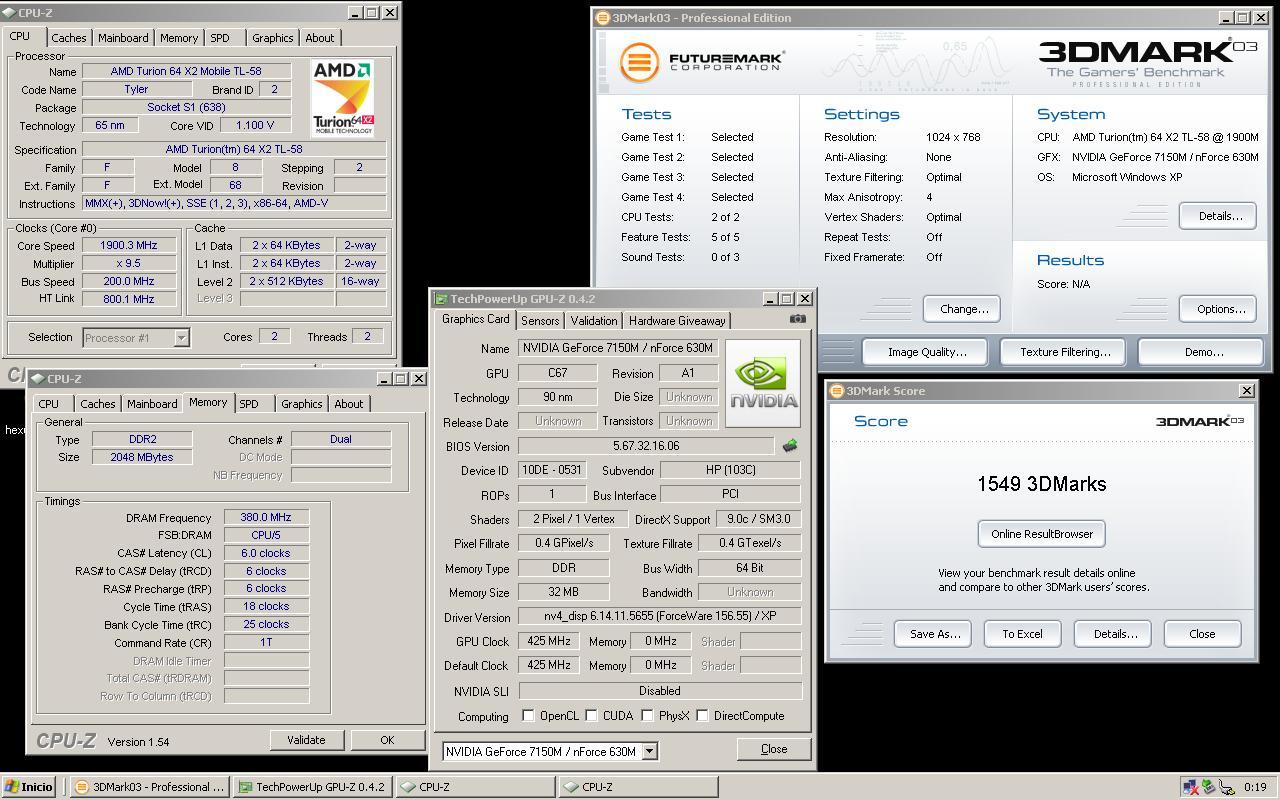Open Online ResultBrowser
Viewport: 1280px width, 800px height.
click(x=1042, y=534)
